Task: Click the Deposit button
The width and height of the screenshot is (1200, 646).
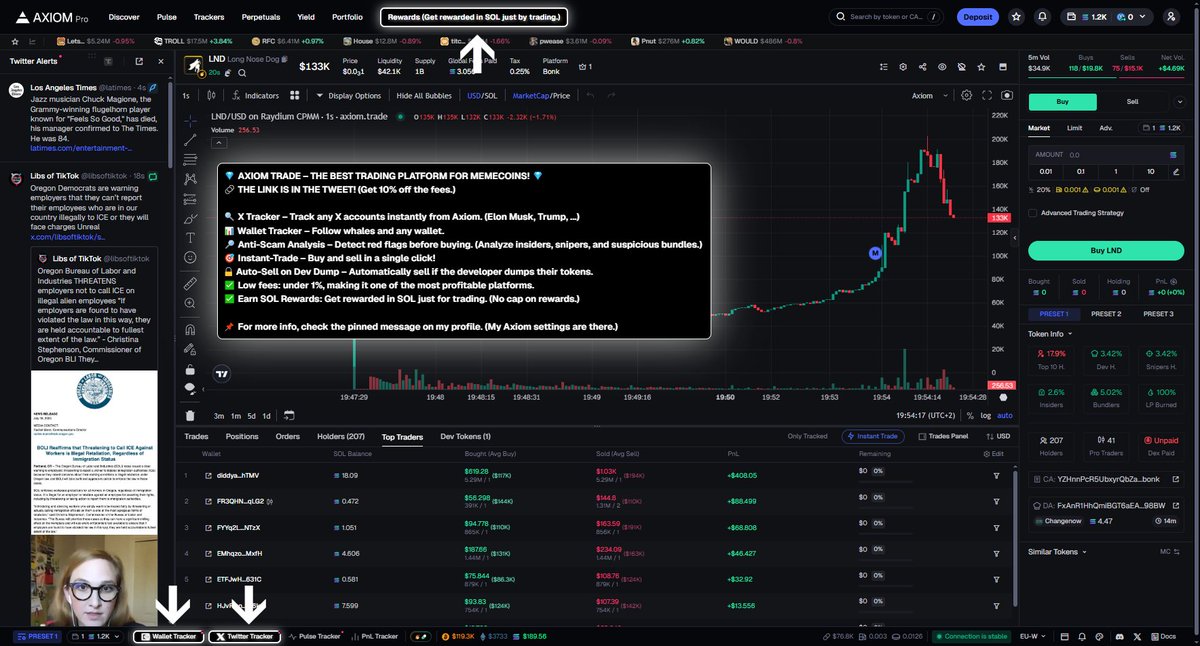Action: tap(977, 17)
